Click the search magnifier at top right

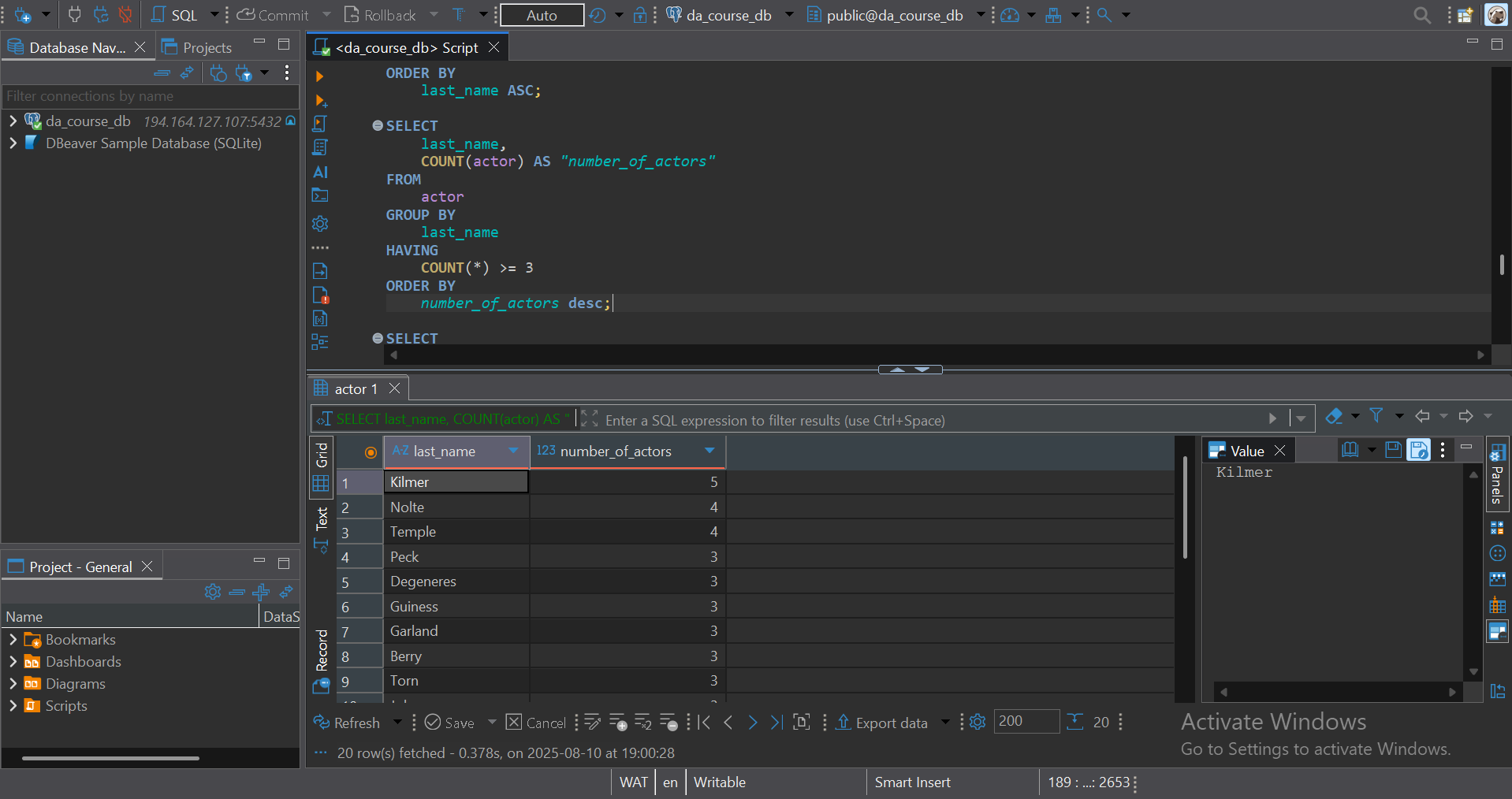(x=1421, y=15)
